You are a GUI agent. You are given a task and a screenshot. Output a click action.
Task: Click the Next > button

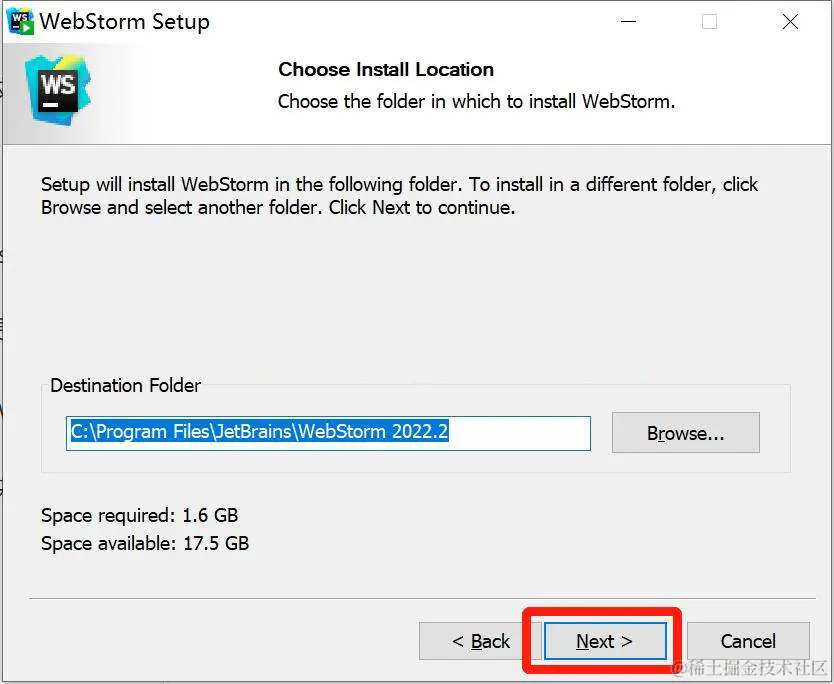click(x=605, y=641)
